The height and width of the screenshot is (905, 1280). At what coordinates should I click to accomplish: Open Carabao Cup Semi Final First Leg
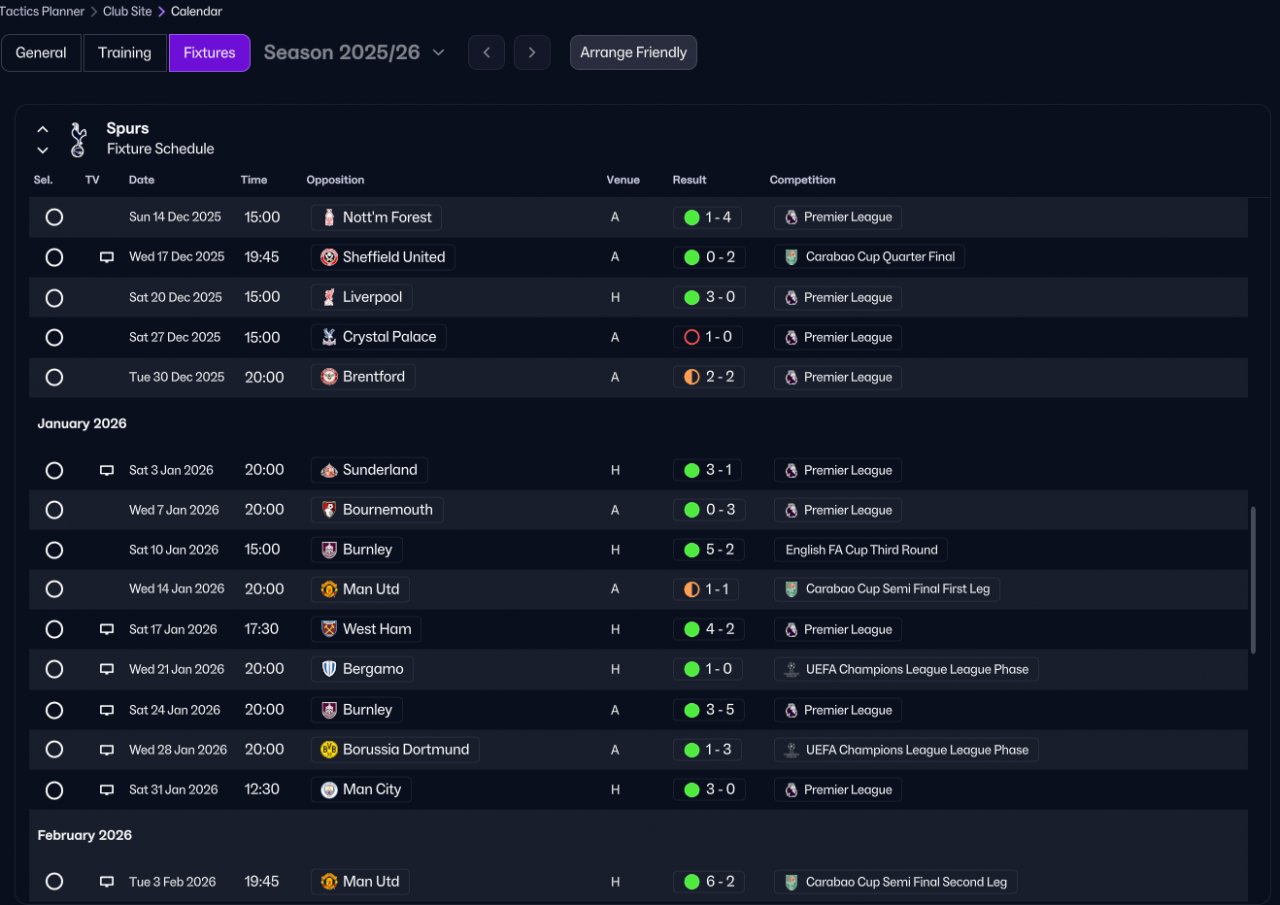(887, 589)
